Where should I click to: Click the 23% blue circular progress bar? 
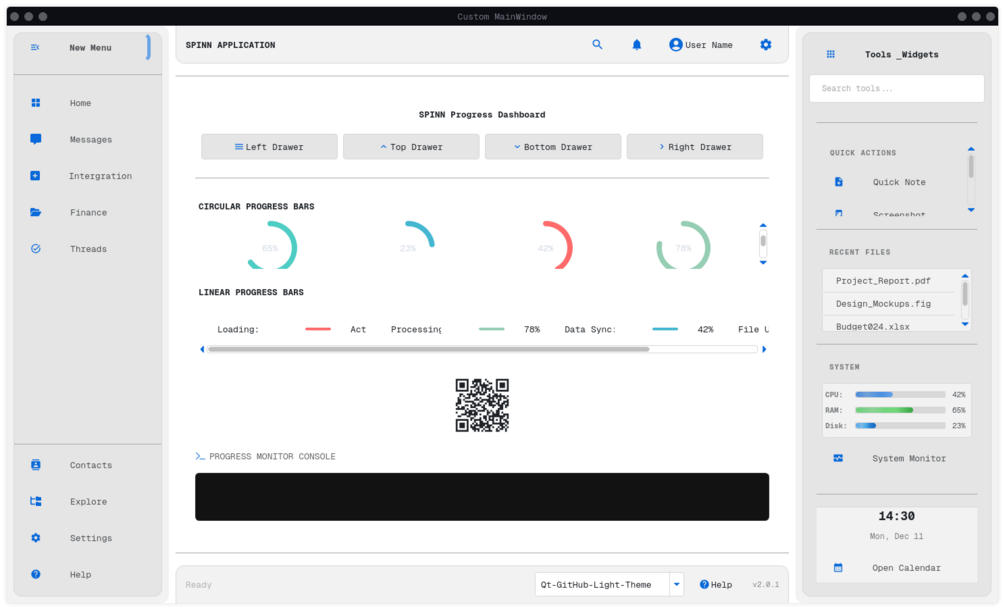(x=409, y=246)
